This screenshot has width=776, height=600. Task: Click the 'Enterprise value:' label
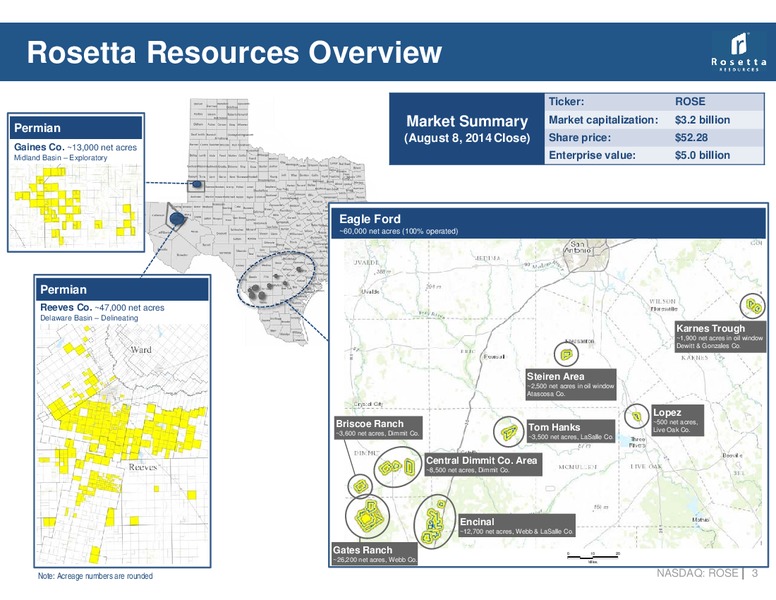(592, 155)
